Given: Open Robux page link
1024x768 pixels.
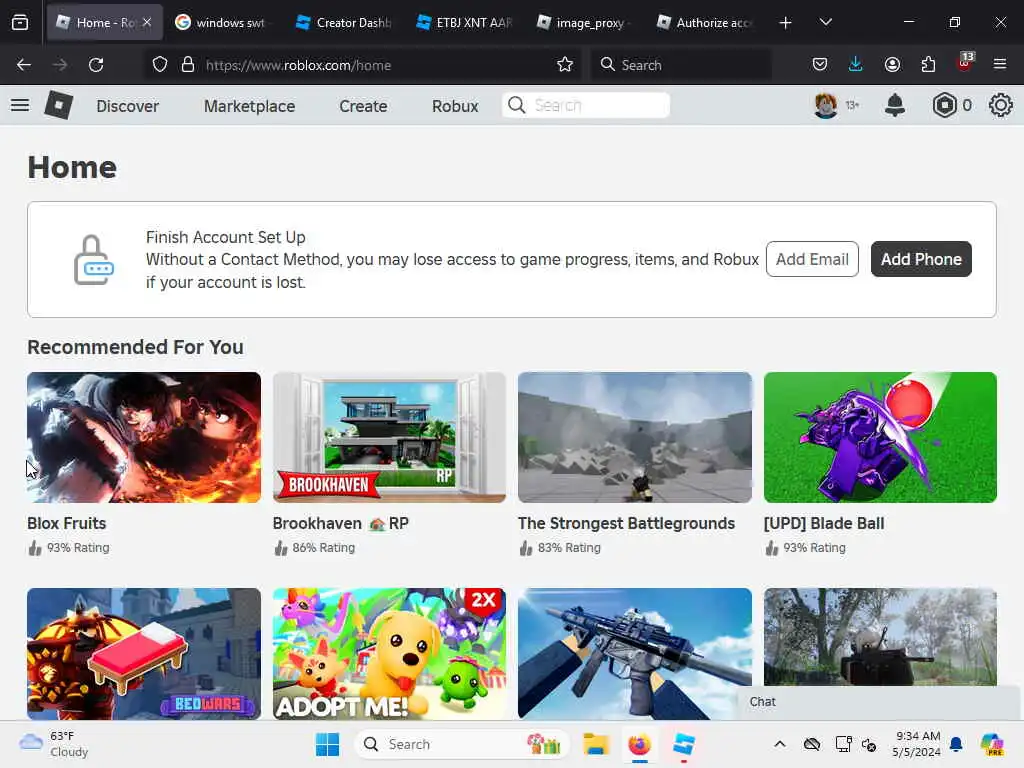Looking at the screenshot, I should 455,106.
